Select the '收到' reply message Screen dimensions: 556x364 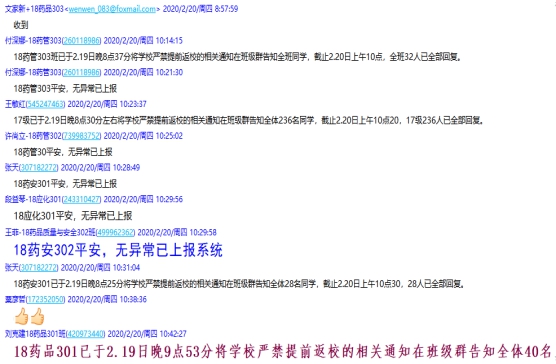pyautogui.click(x=21, y=25)
